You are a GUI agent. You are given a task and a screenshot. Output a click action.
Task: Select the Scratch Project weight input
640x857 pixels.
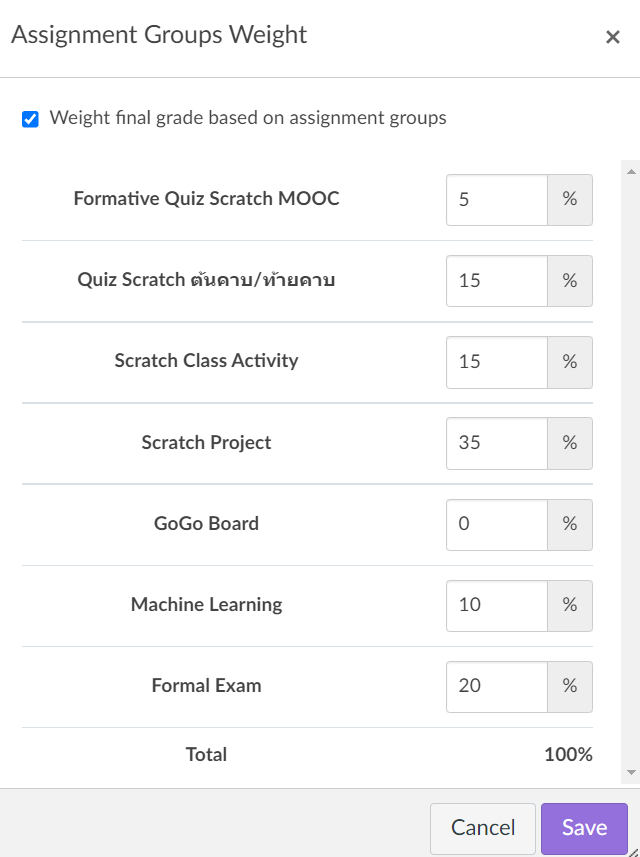497,443
